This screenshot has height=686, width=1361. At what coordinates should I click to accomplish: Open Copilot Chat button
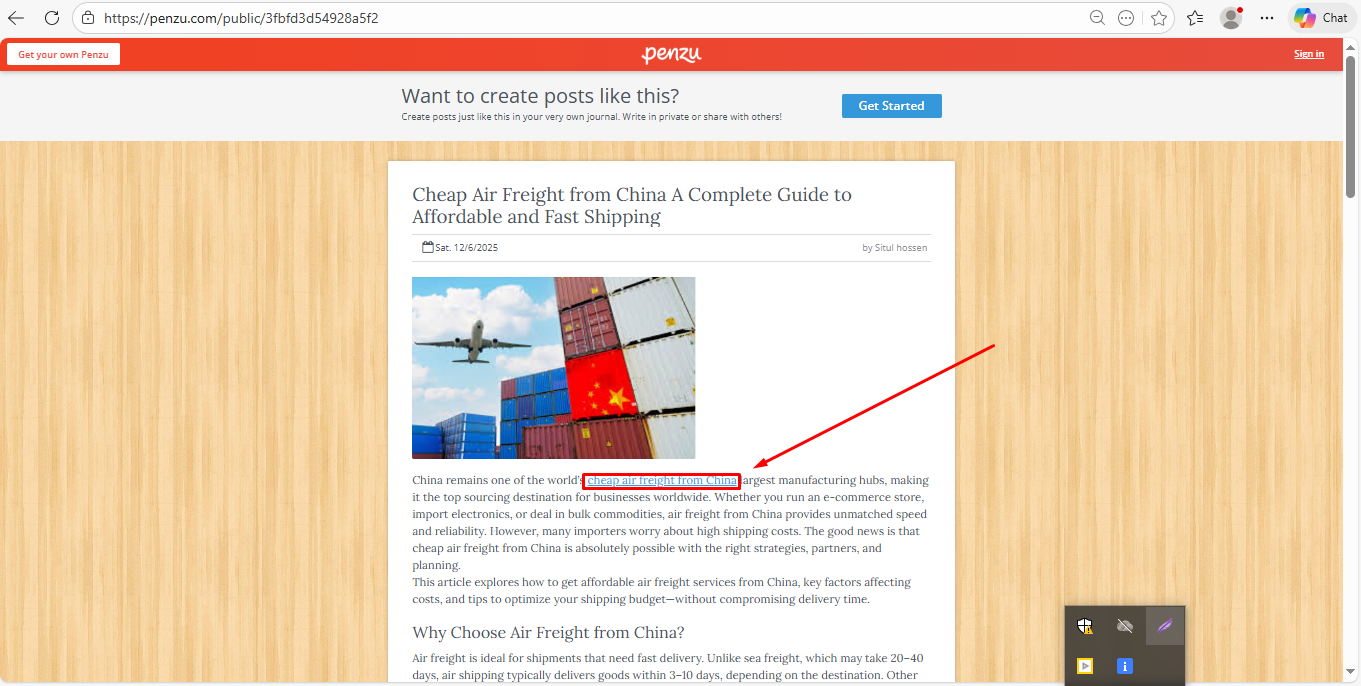[x=1321, y=18]
